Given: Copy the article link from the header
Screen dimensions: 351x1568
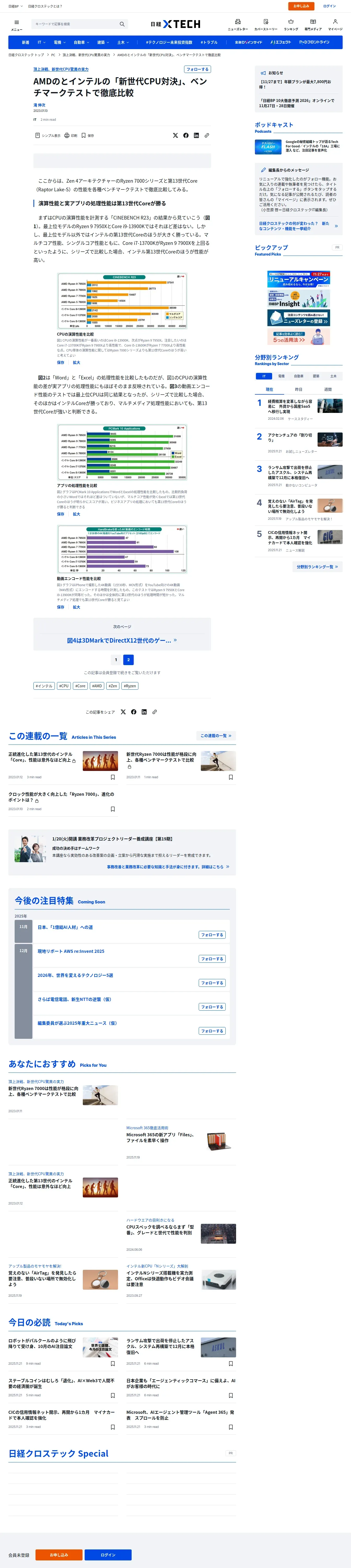Looking at the screenshot, I should pos(207,136).
